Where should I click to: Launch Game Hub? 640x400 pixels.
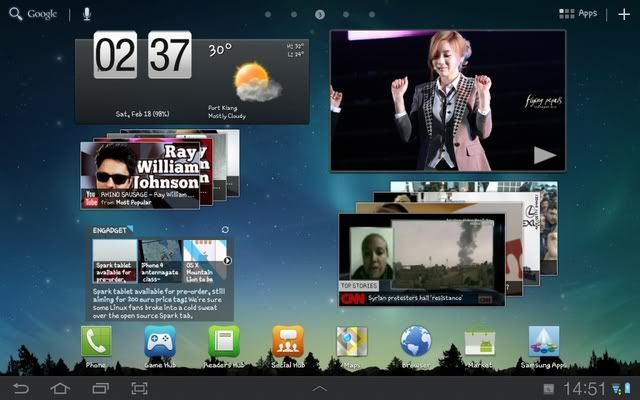tap(160, 342)
